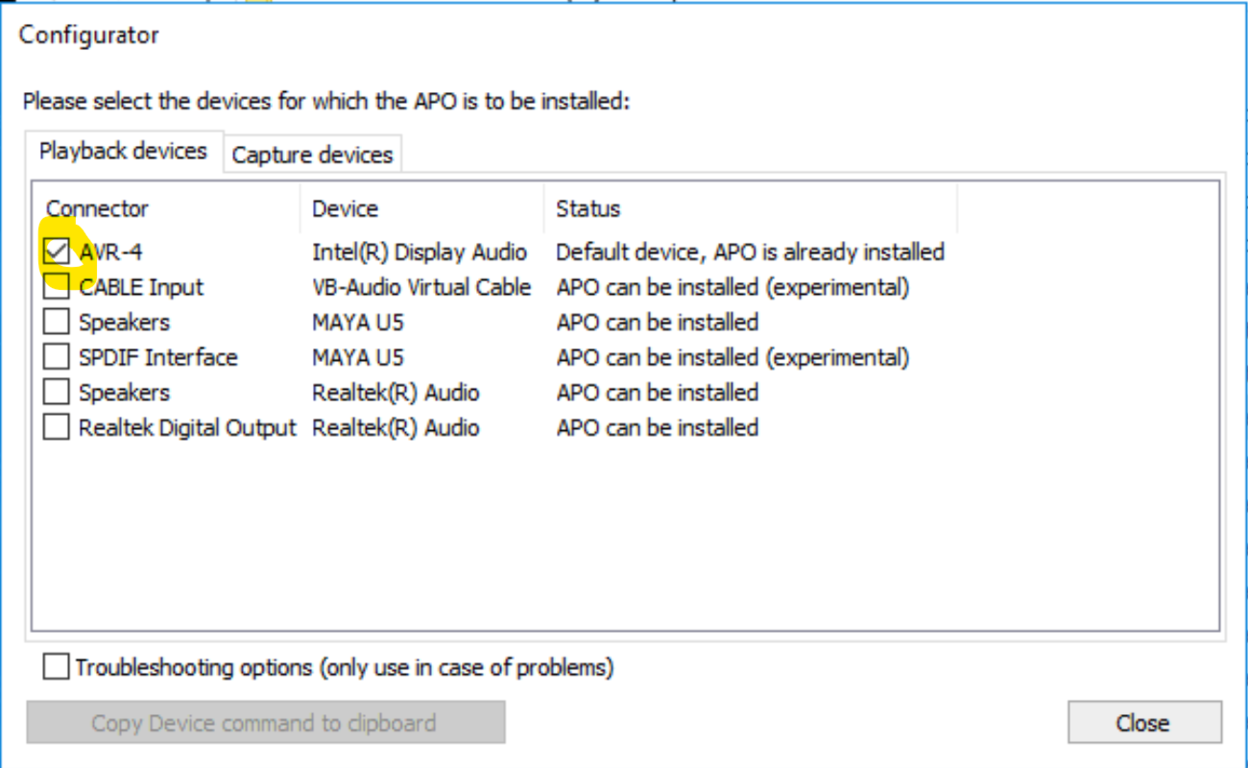The image size is (1248, 768).
Task: Click the SPDIF Interface connector name
Action: [x=158, y=357]
